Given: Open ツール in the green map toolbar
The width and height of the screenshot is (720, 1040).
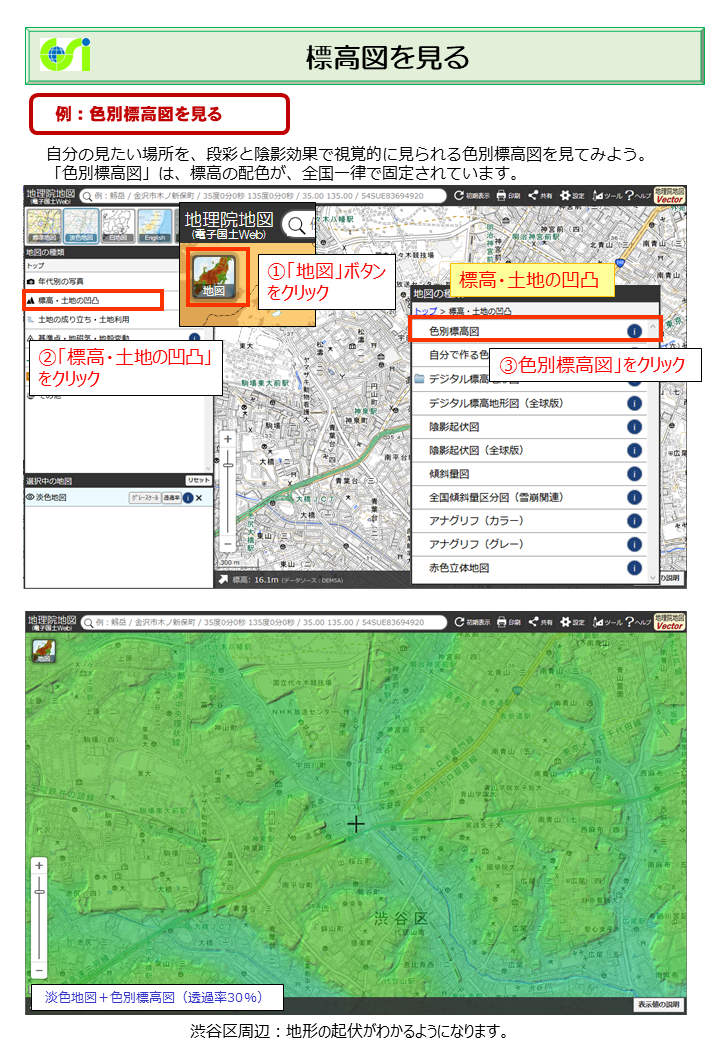Looking at the screenshot, I should pyautogui.click(x=607, y=621).
